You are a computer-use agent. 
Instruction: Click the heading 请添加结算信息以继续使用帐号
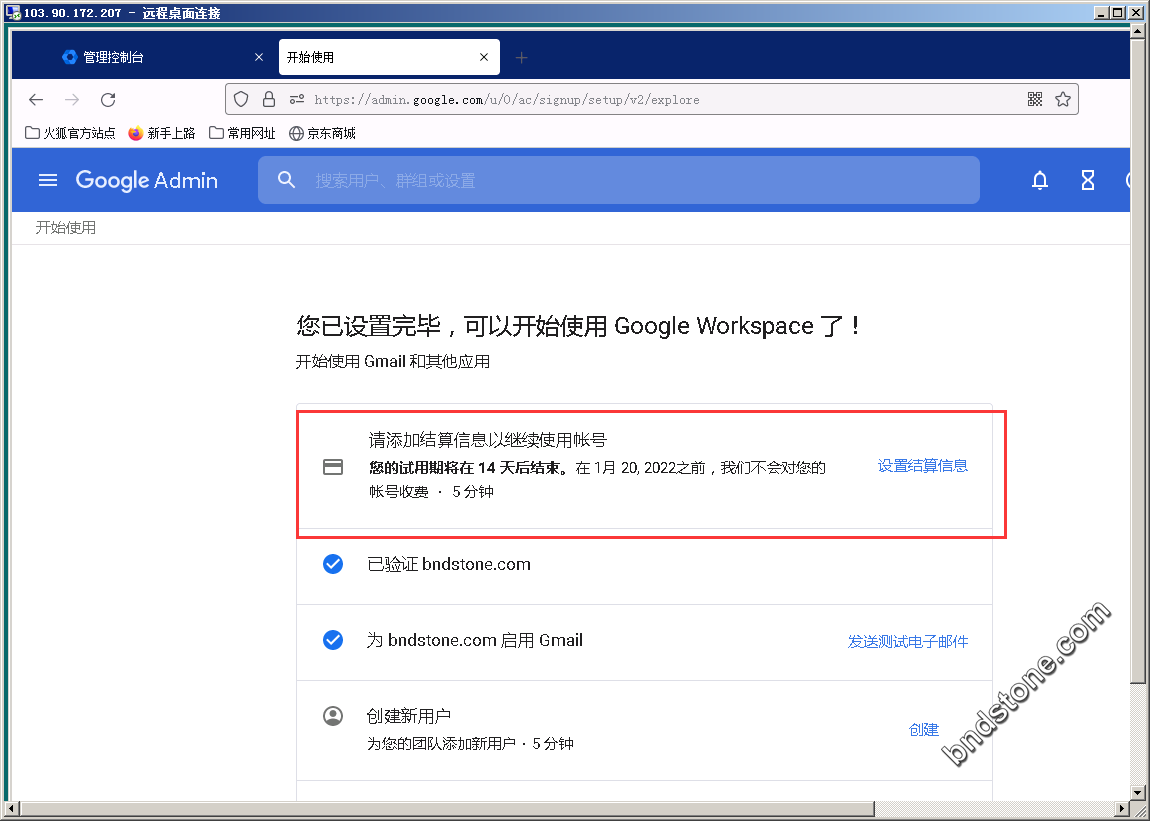click(x=488, y=440)
